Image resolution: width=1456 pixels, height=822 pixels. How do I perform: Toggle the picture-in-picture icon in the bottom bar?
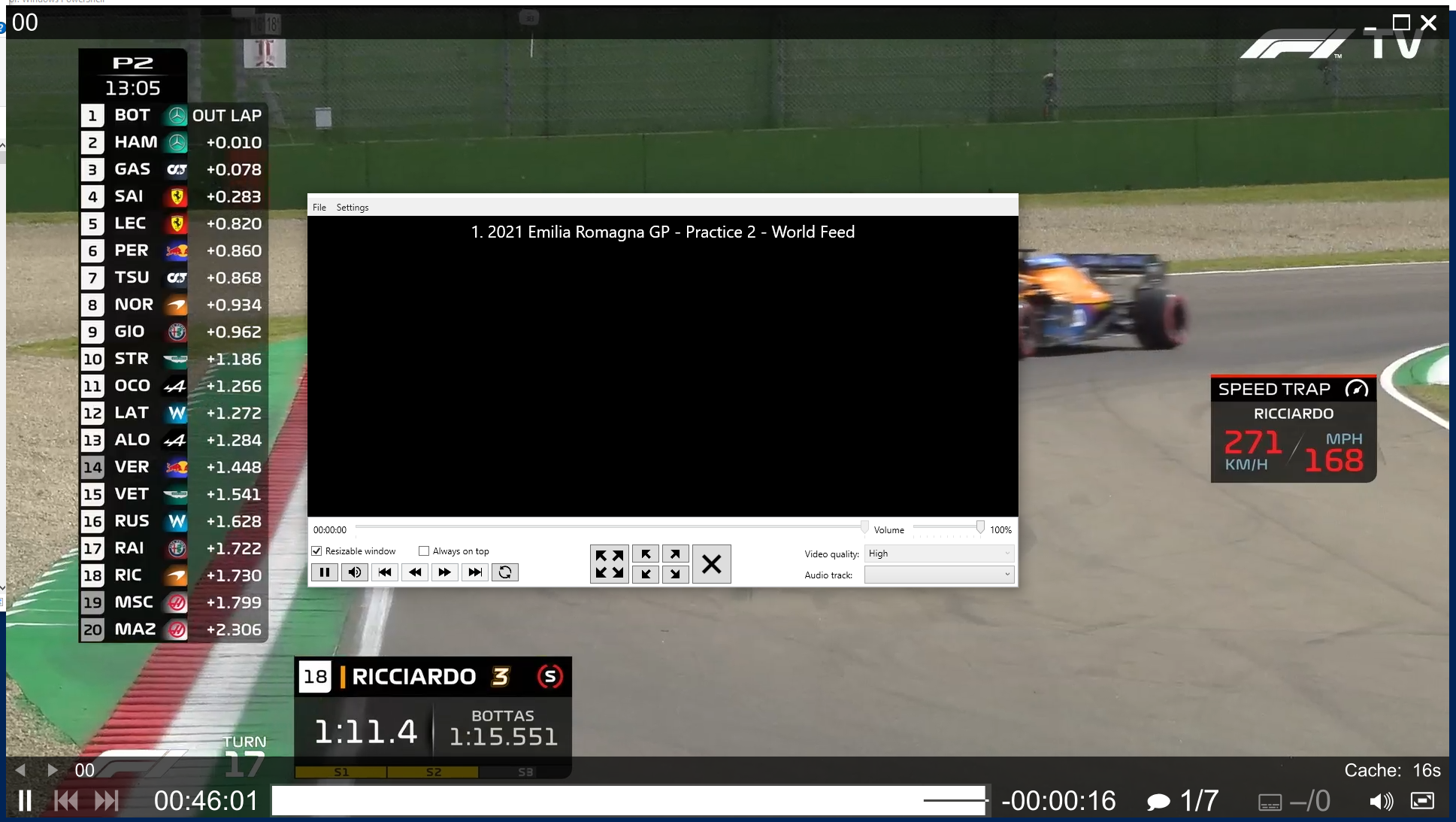[x=1422, y=801]
